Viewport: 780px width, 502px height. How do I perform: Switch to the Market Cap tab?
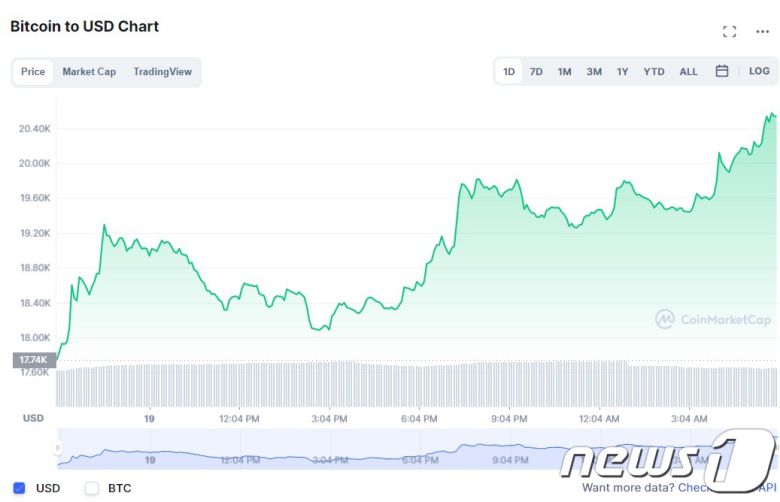pos(89,71)
